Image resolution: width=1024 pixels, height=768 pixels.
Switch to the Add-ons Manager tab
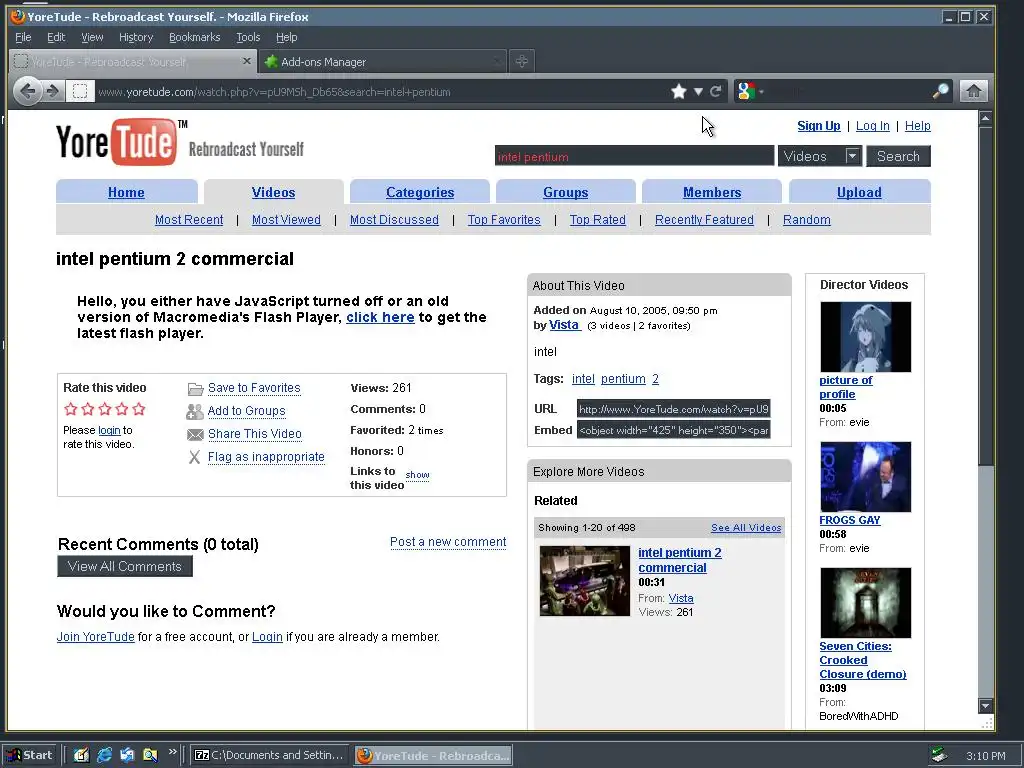pyautogui.click(x=382, y=61)
